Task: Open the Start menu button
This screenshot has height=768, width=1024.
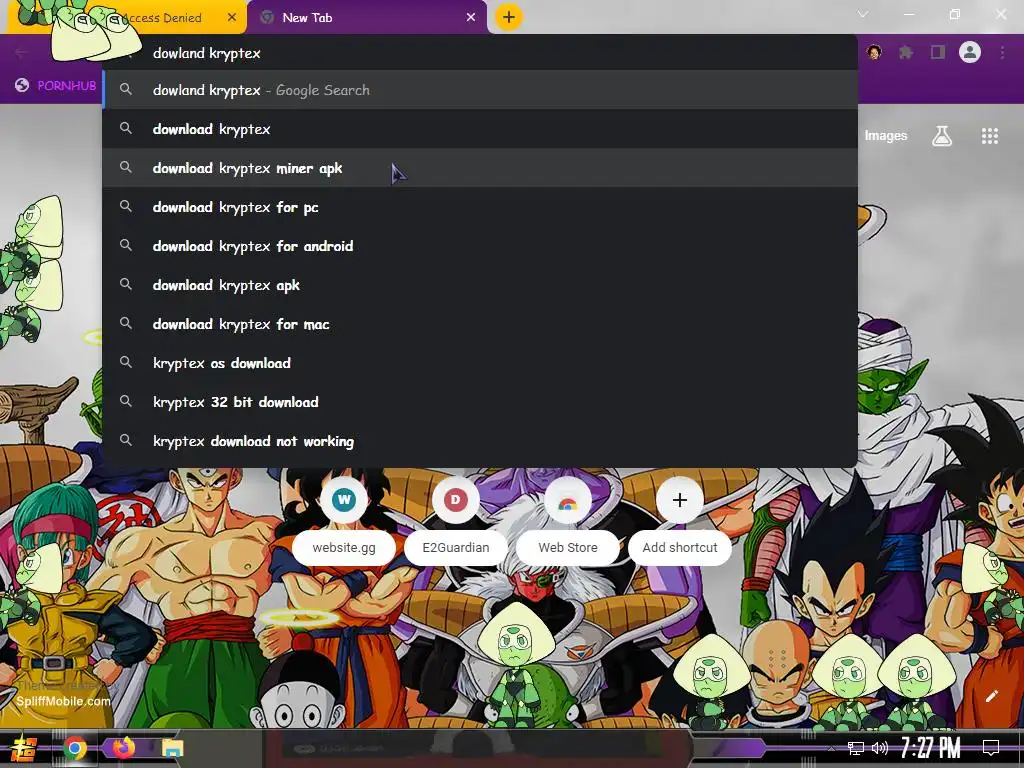Action: pyautogui.click(x=24, y=748)
